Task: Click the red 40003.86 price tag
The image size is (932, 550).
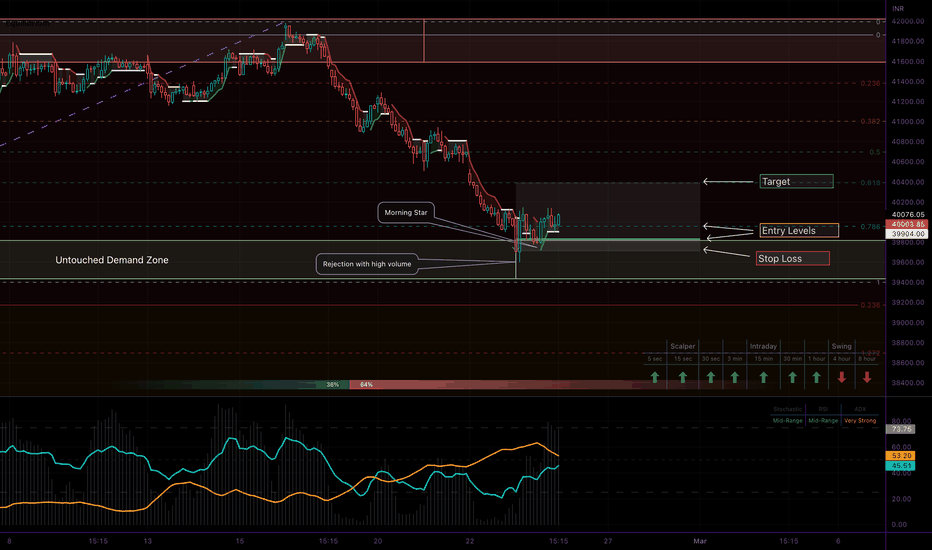Action: coord(906,224)
